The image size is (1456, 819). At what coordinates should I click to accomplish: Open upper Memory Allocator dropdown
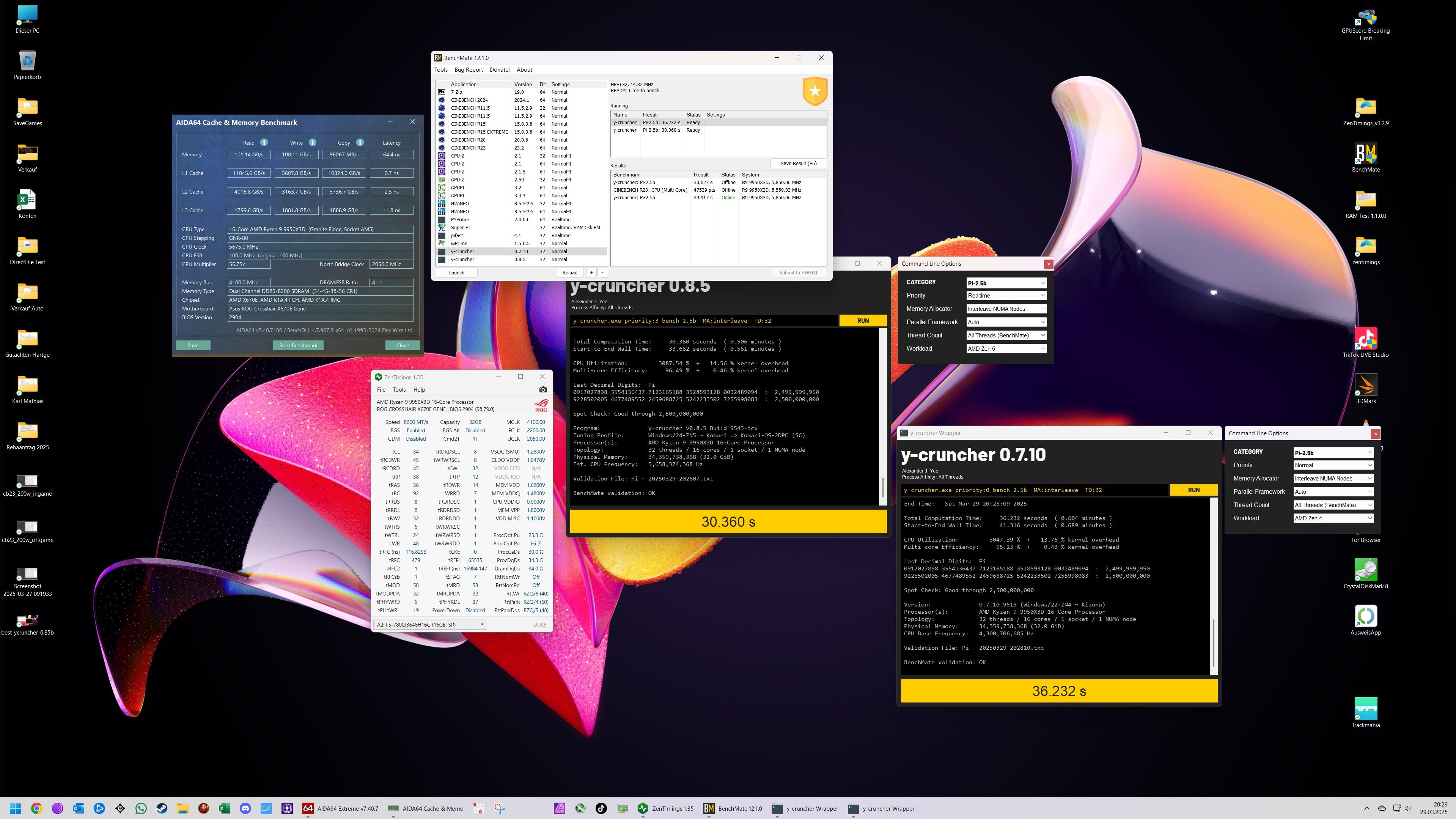pos(1006,309)
